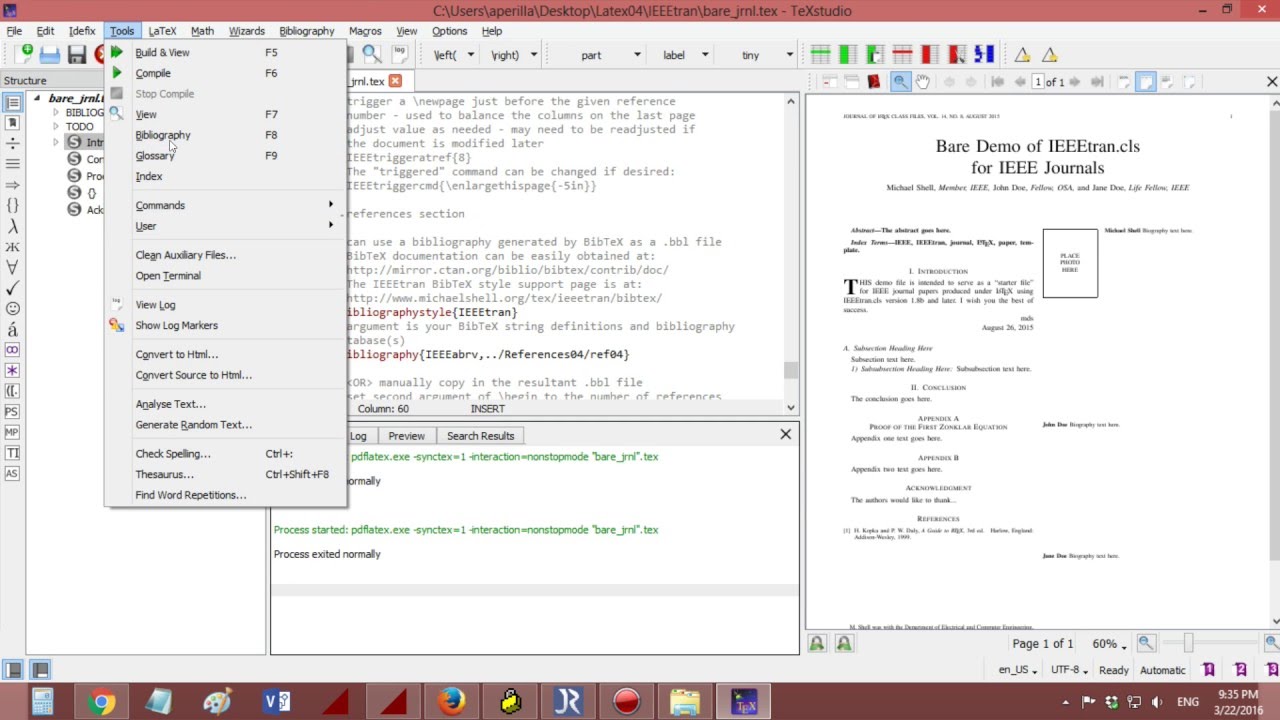The height and width of the screenshot is (720, 1280).
Task: Click the MP metapost icon in left sidebar
Action: point(12,432)
